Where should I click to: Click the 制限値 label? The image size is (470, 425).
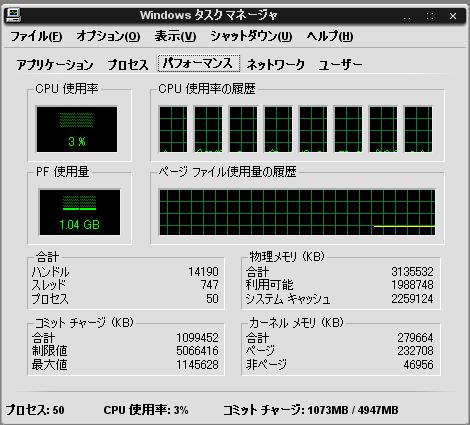coord(49,351)
